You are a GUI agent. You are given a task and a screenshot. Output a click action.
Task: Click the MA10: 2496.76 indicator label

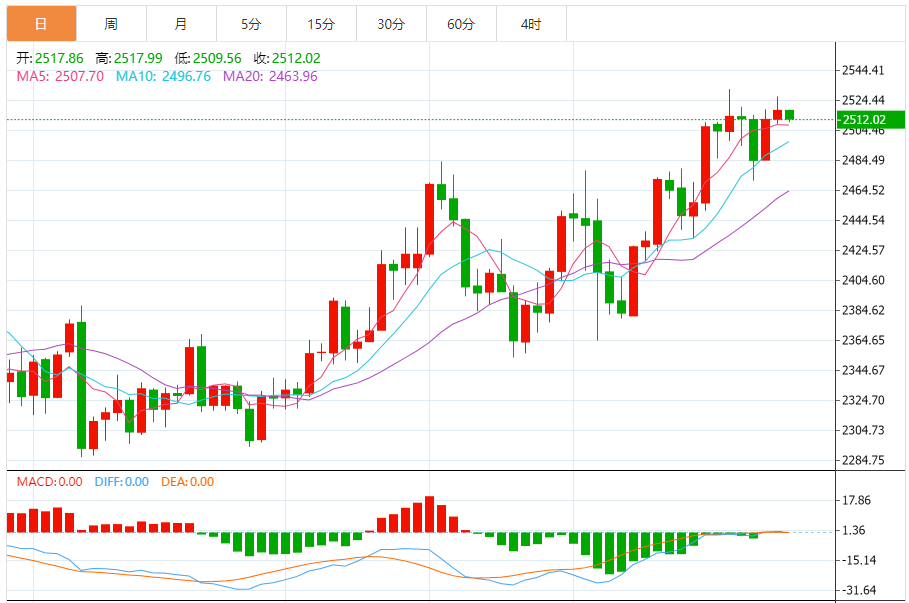point(163,76)
